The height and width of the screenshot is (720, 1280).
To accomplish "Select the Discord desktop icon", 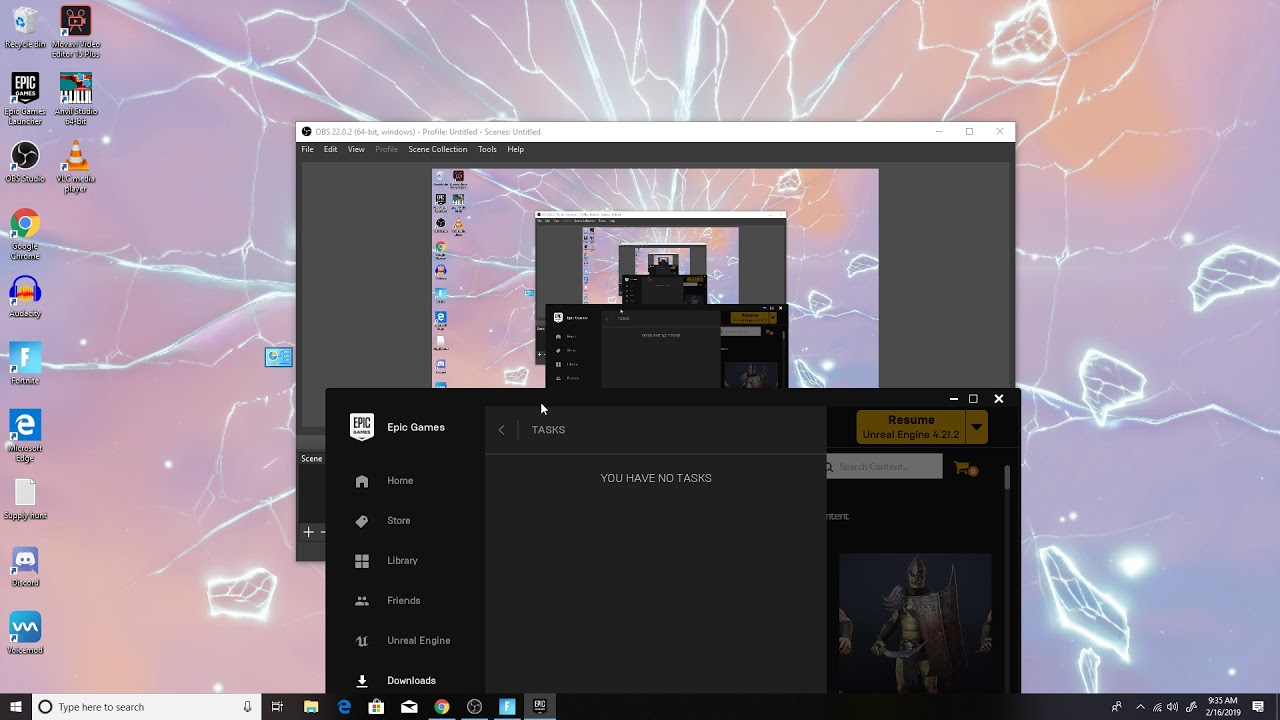I will point(25,566).
